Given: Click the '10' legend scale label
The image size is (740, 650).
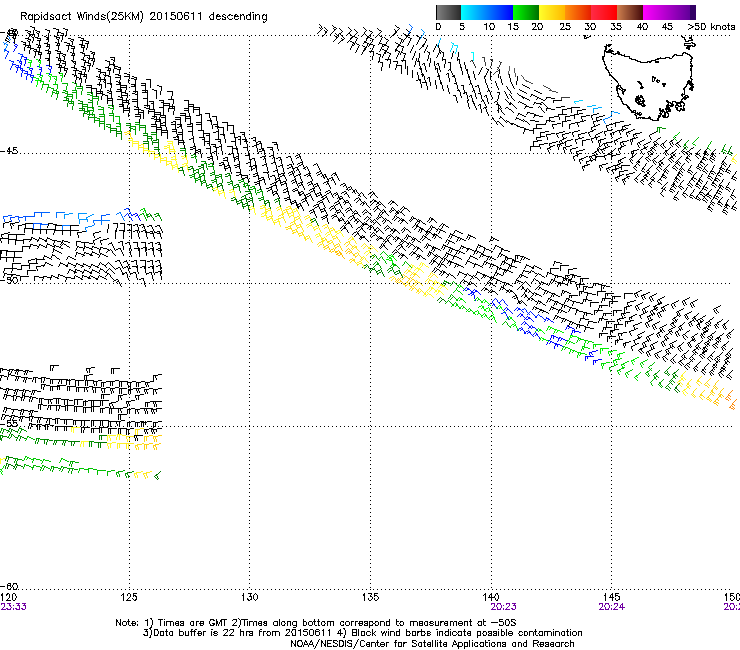Looking at the screenshot, I should coord(489,27).
